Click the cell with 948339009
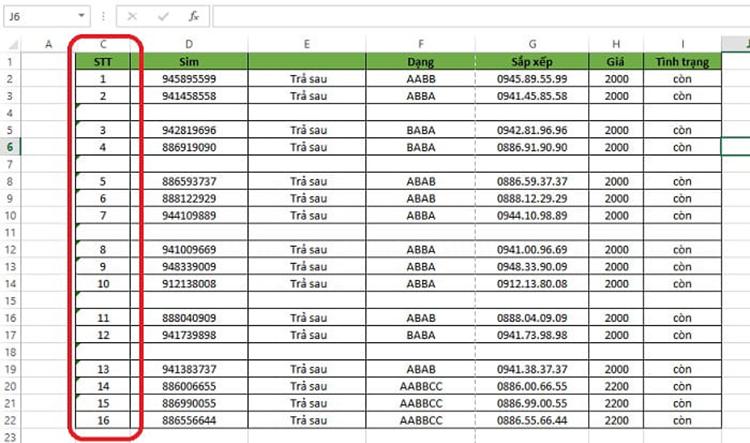 click(x=189, y=266)
